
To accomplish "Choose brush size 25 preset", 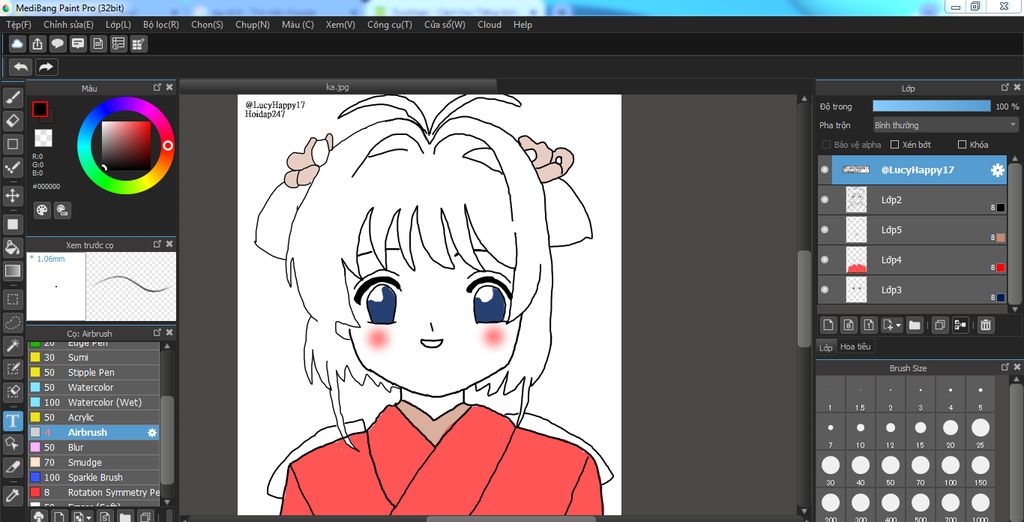I will point(980,428).
